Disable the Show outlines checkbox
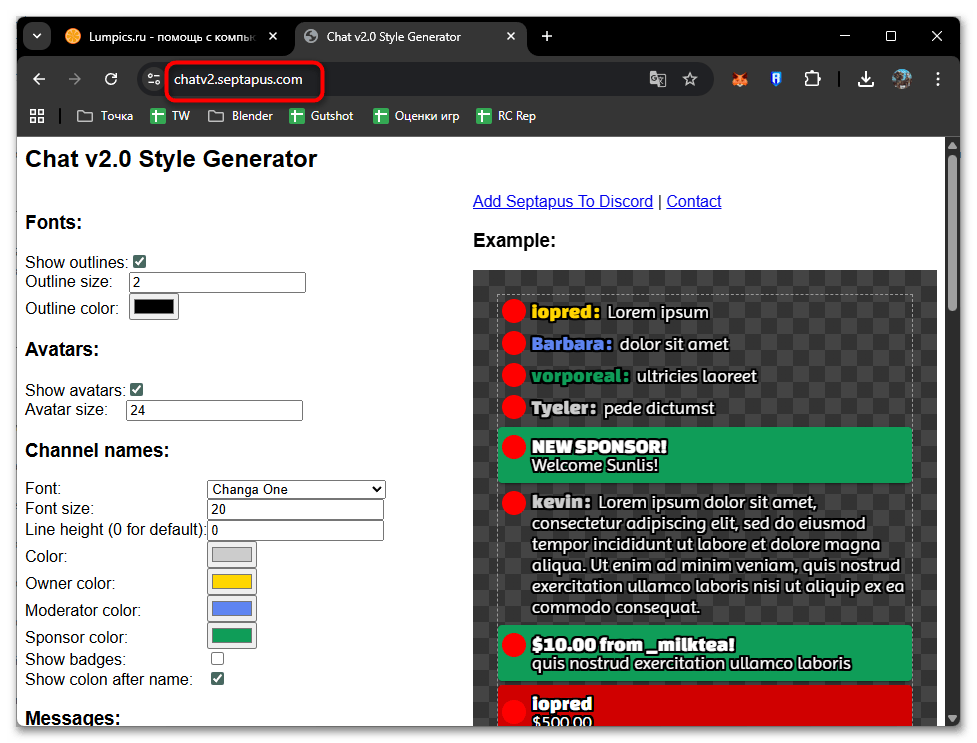The image size is (977, 743). pyautogui.click(x=140, y=262)
